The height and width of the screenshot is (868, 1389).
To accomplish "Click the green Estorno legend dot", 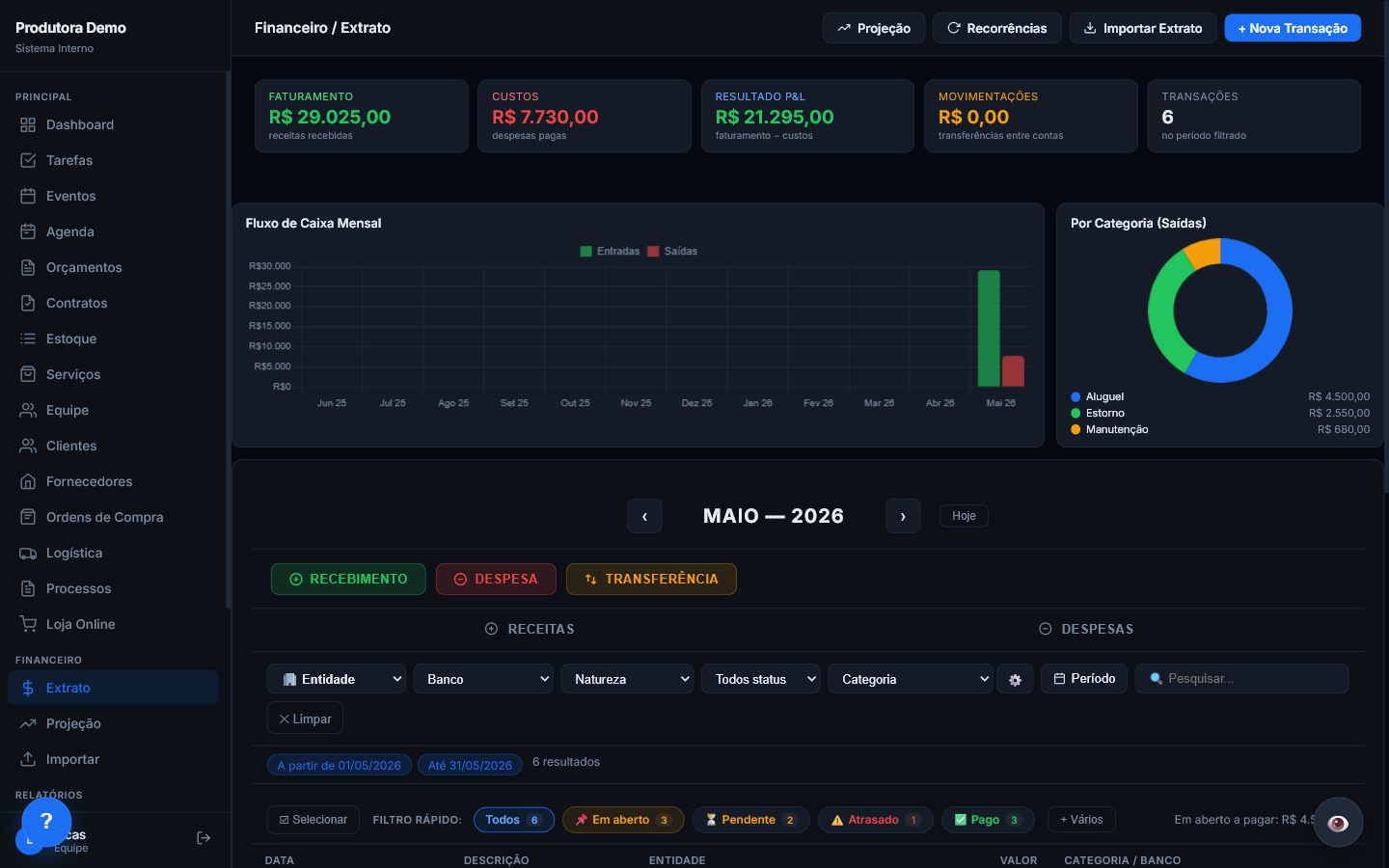I will point(1076,413).
